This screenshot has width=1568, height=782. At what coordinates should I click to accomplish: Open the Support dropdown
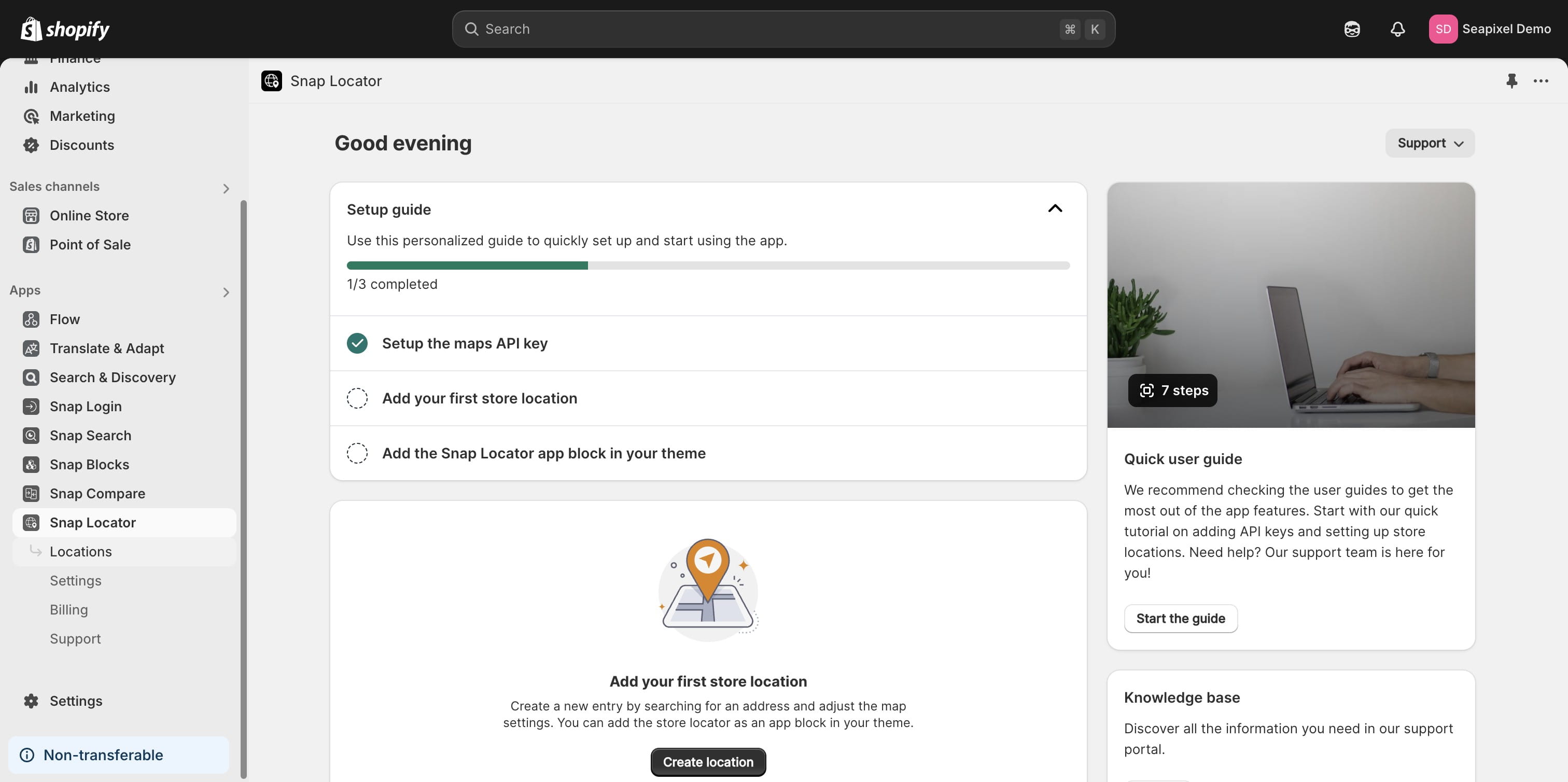(1430, 143)
